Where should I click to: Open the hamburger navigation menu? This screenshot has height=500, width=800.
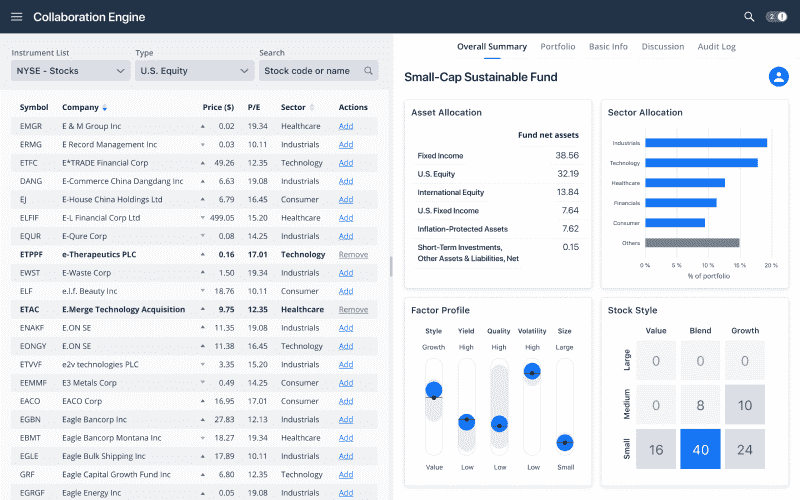point(16,17)
